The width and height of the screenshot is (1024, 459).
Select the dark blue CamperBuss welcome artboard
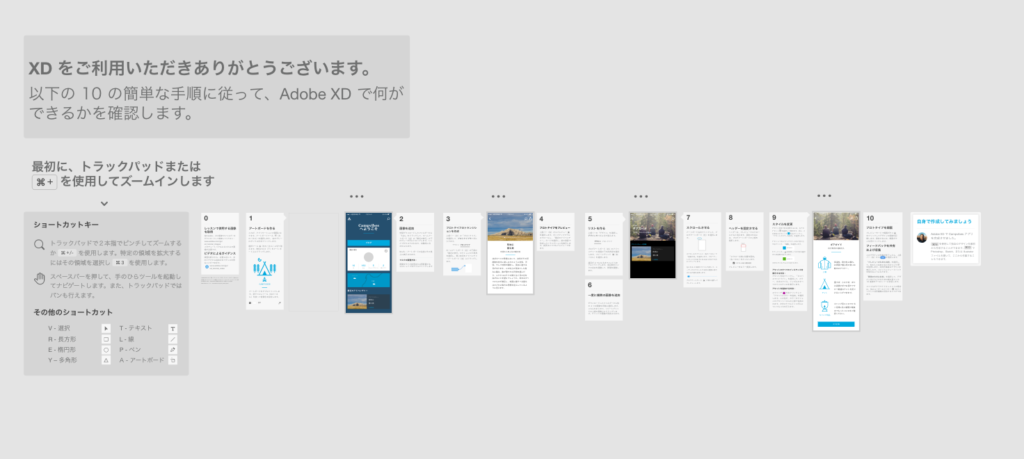pos(369,262)
